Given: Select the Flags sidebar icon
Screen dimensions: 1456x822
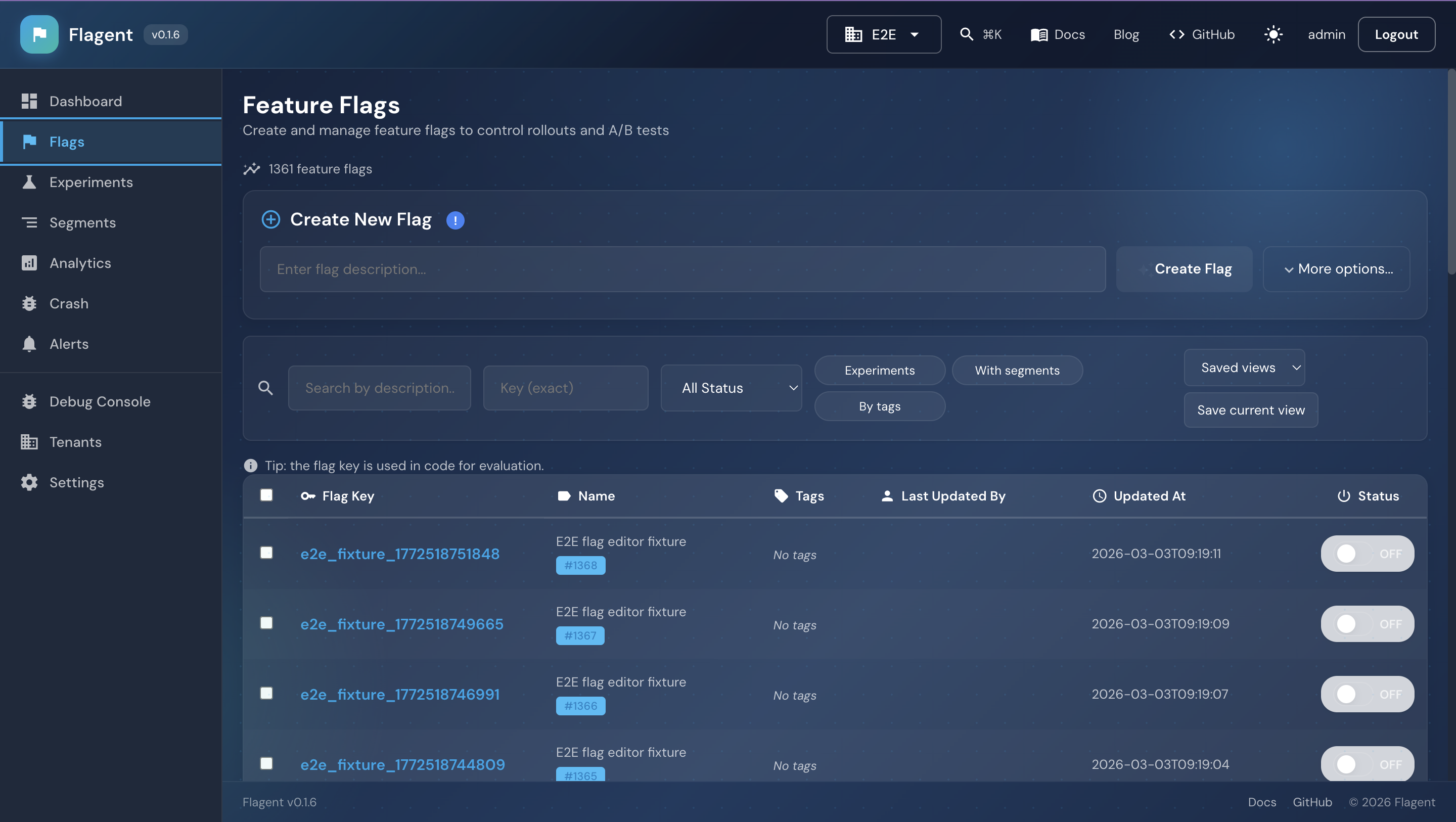Looking at the screenshot, I should click(29, 142).
